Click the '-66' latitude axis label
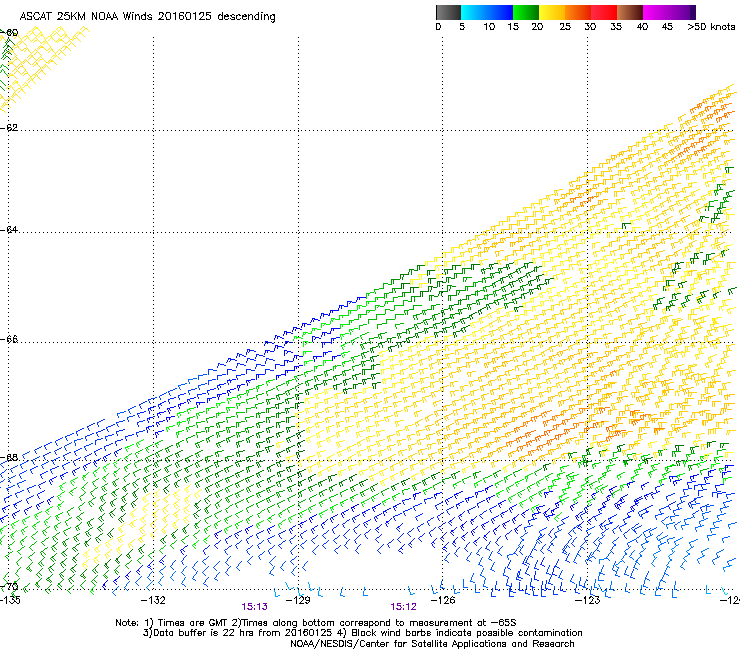The width and height of the screenshot is (740, 650). [x=9, y=340]
